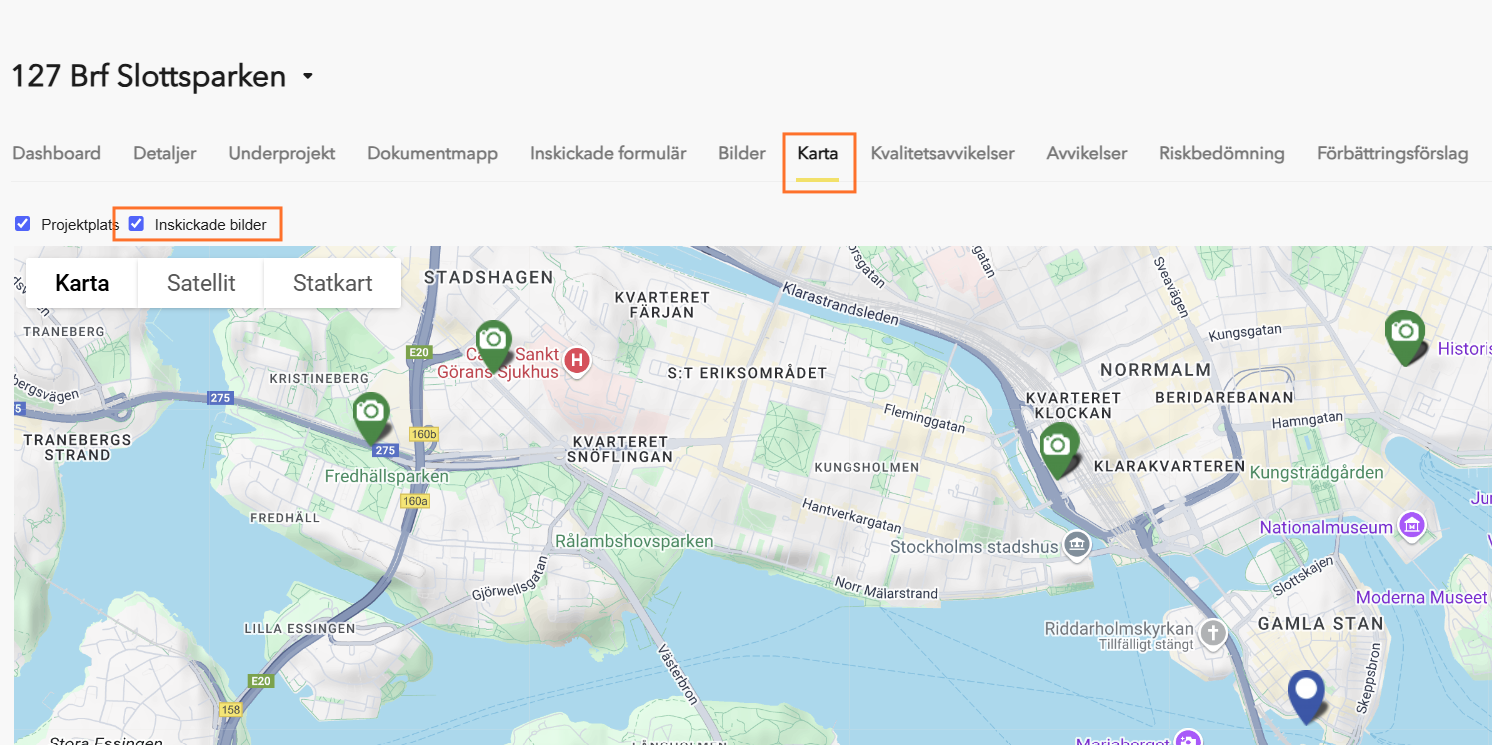Click the GAMLA STAN district label
This screenshot has width=1492, height=745.
click(1320, 623)
